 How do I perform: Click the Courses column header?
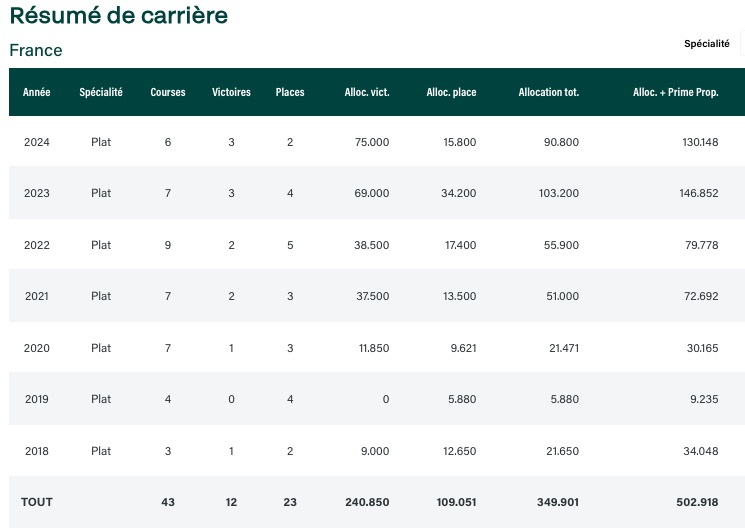(168, 92)
